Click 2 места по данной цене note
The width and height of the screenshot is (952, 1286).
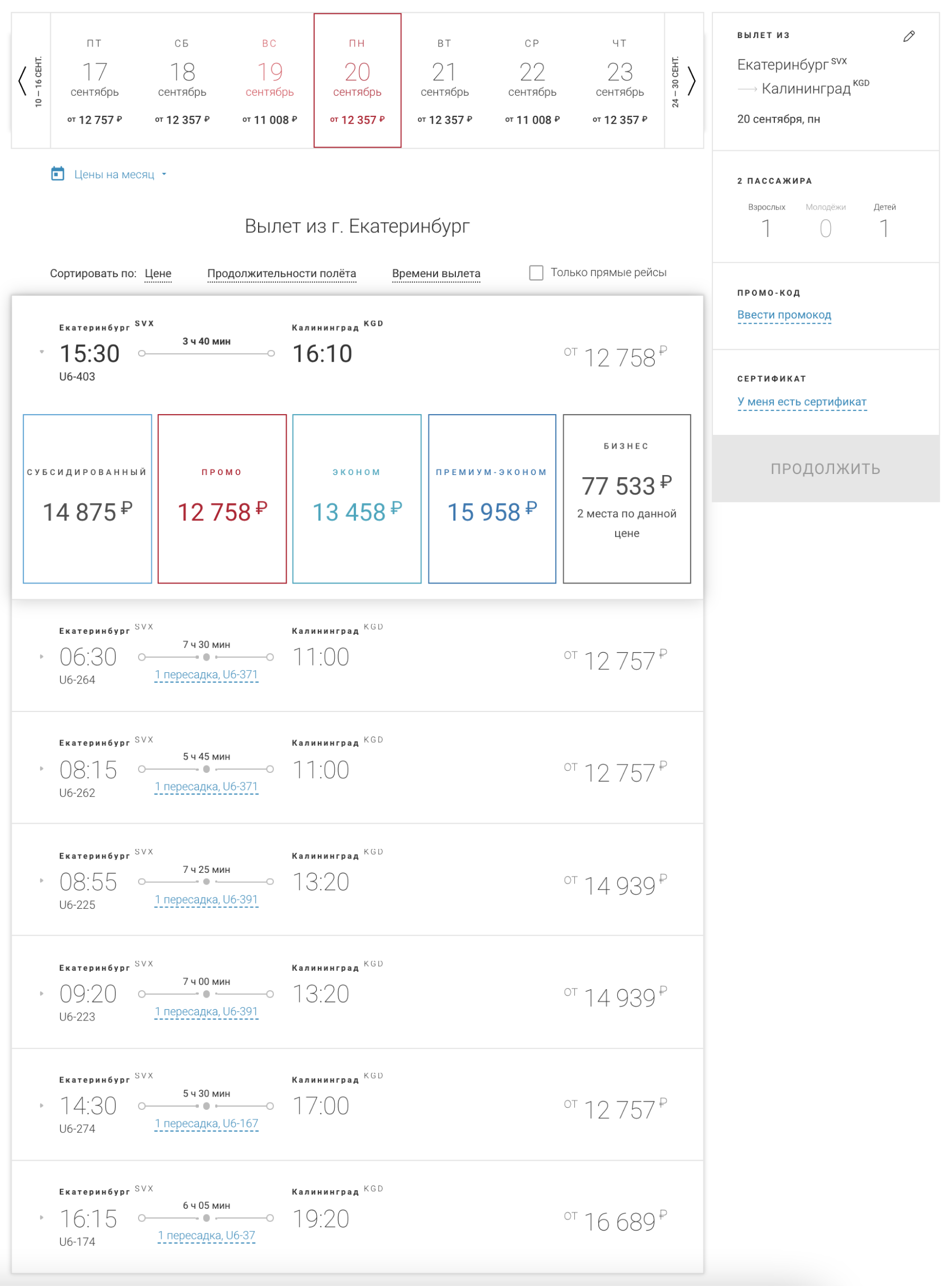click(627, 523)
